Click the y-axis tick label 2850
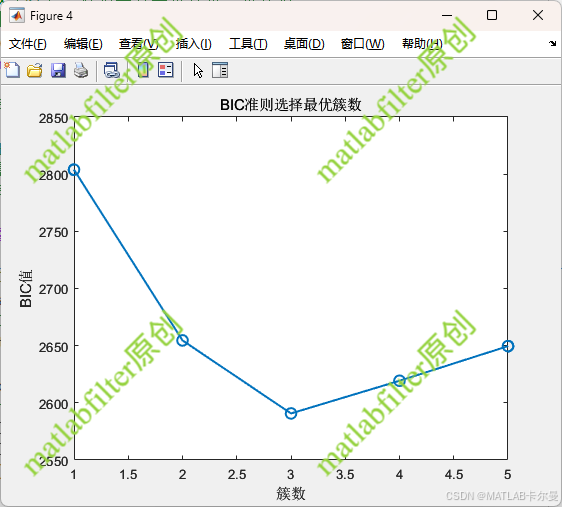Screen dimensions: 562x507 click(x=53, y=119)
